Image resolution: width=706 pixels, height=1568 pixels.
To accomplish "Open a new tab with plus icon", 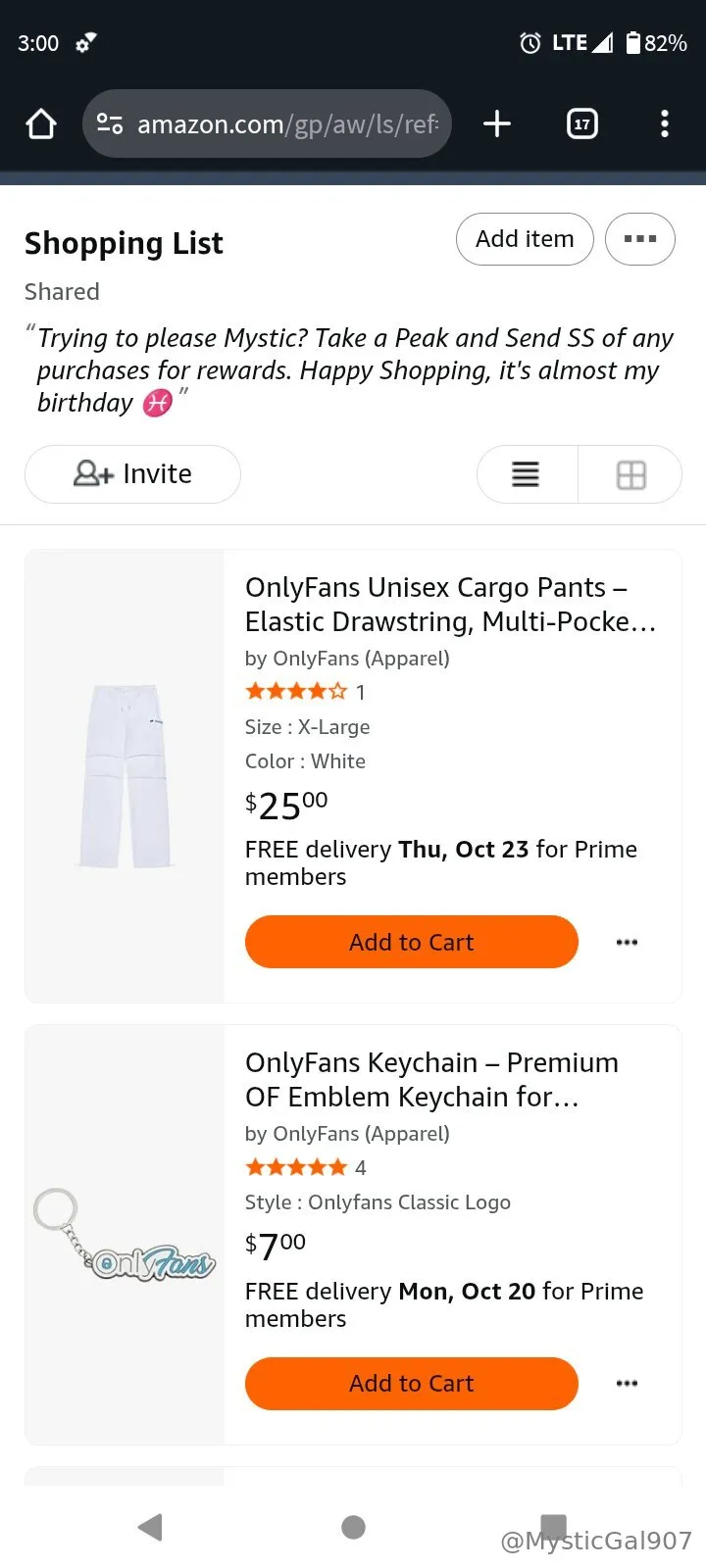I will tap(497, 123).
